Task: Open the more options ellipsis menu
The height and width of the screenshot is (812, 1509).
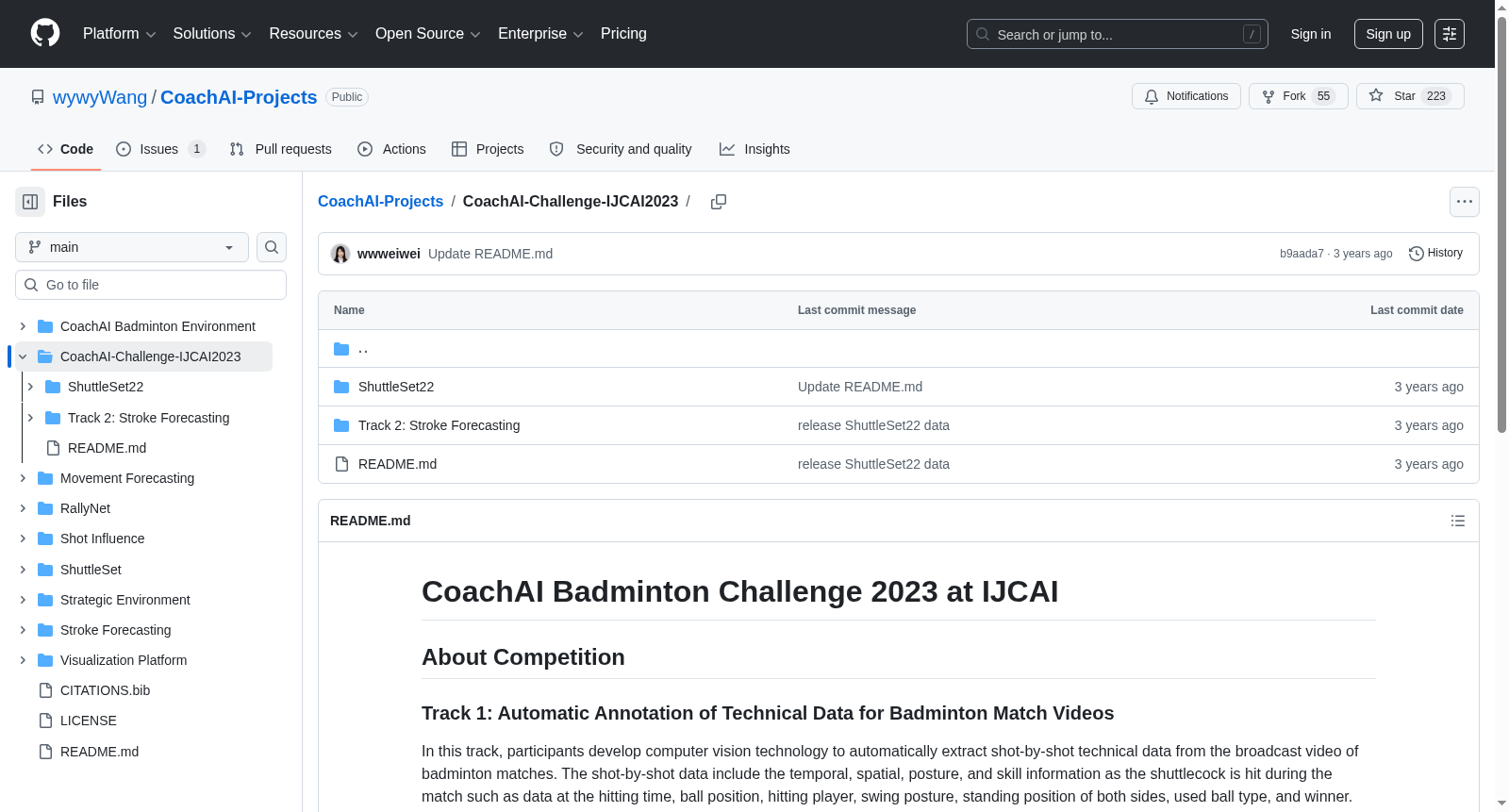Action: click(x=1465, y=202)
